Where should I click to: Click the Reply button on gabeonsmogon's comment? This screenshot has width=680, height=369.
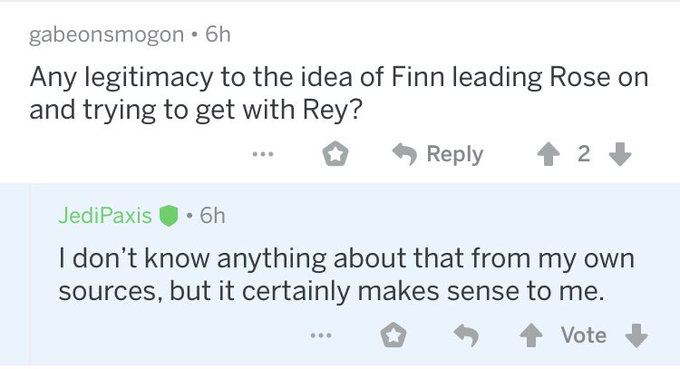(438, 154)
